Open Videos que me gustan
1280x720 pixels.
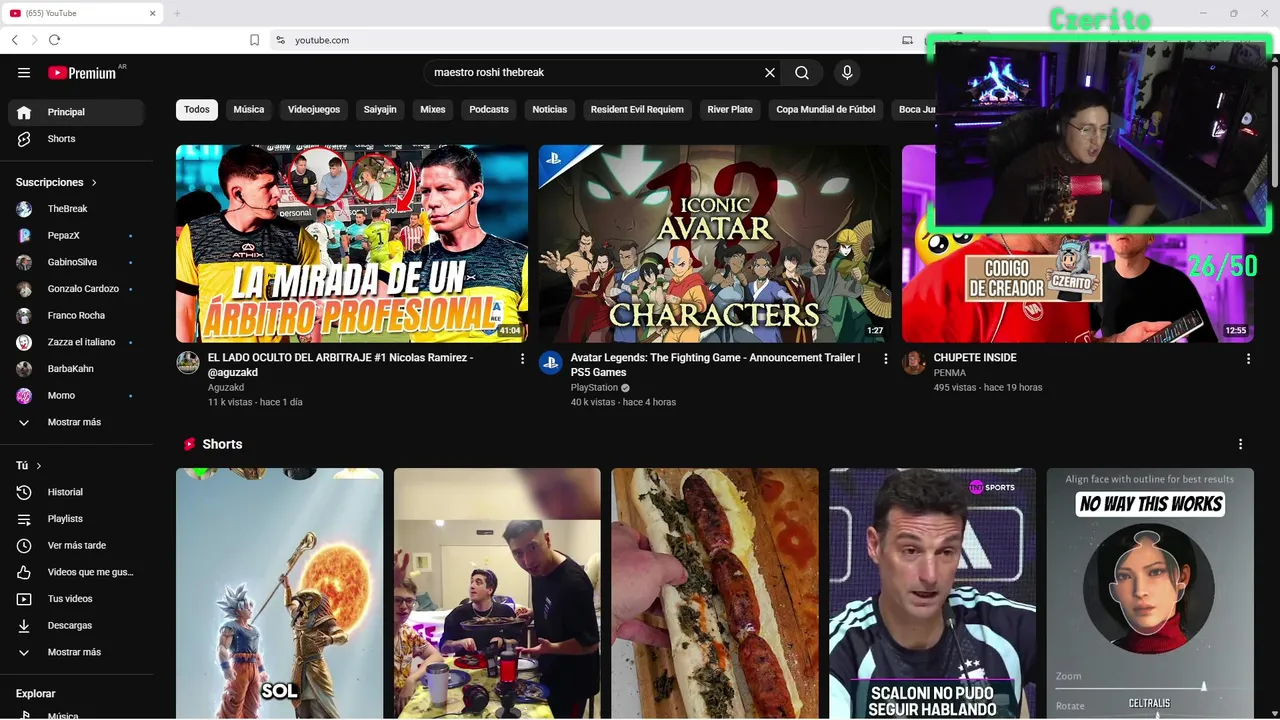click(76, 572)
